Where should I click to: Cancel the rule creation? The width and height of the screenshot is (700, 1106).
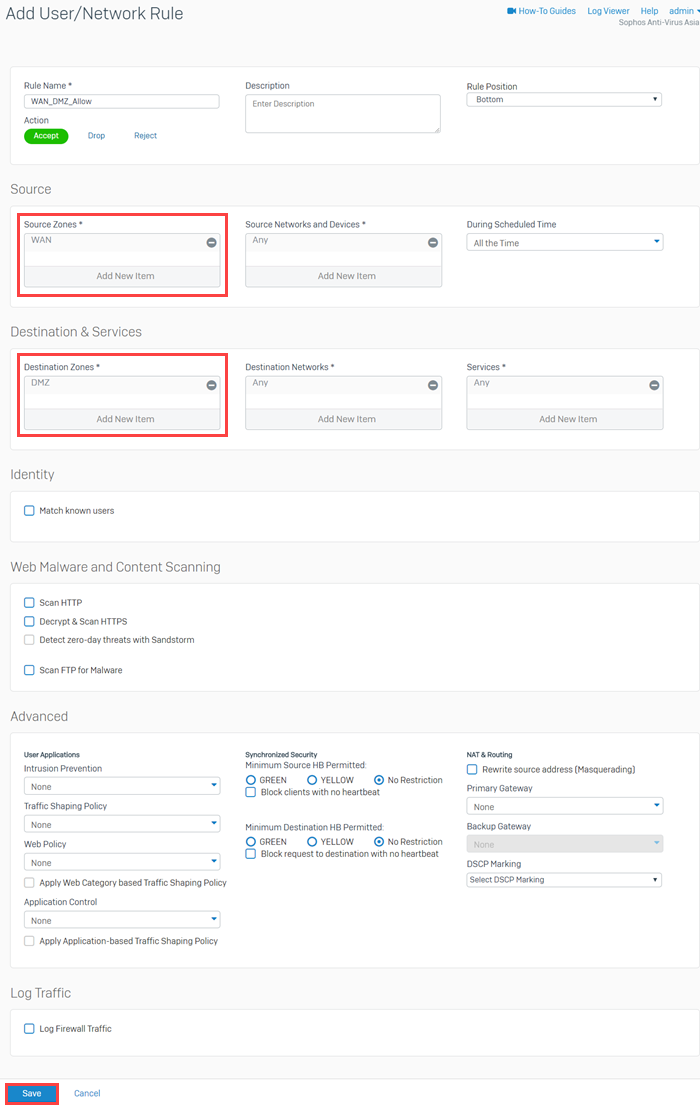(x=87, y=1093)
